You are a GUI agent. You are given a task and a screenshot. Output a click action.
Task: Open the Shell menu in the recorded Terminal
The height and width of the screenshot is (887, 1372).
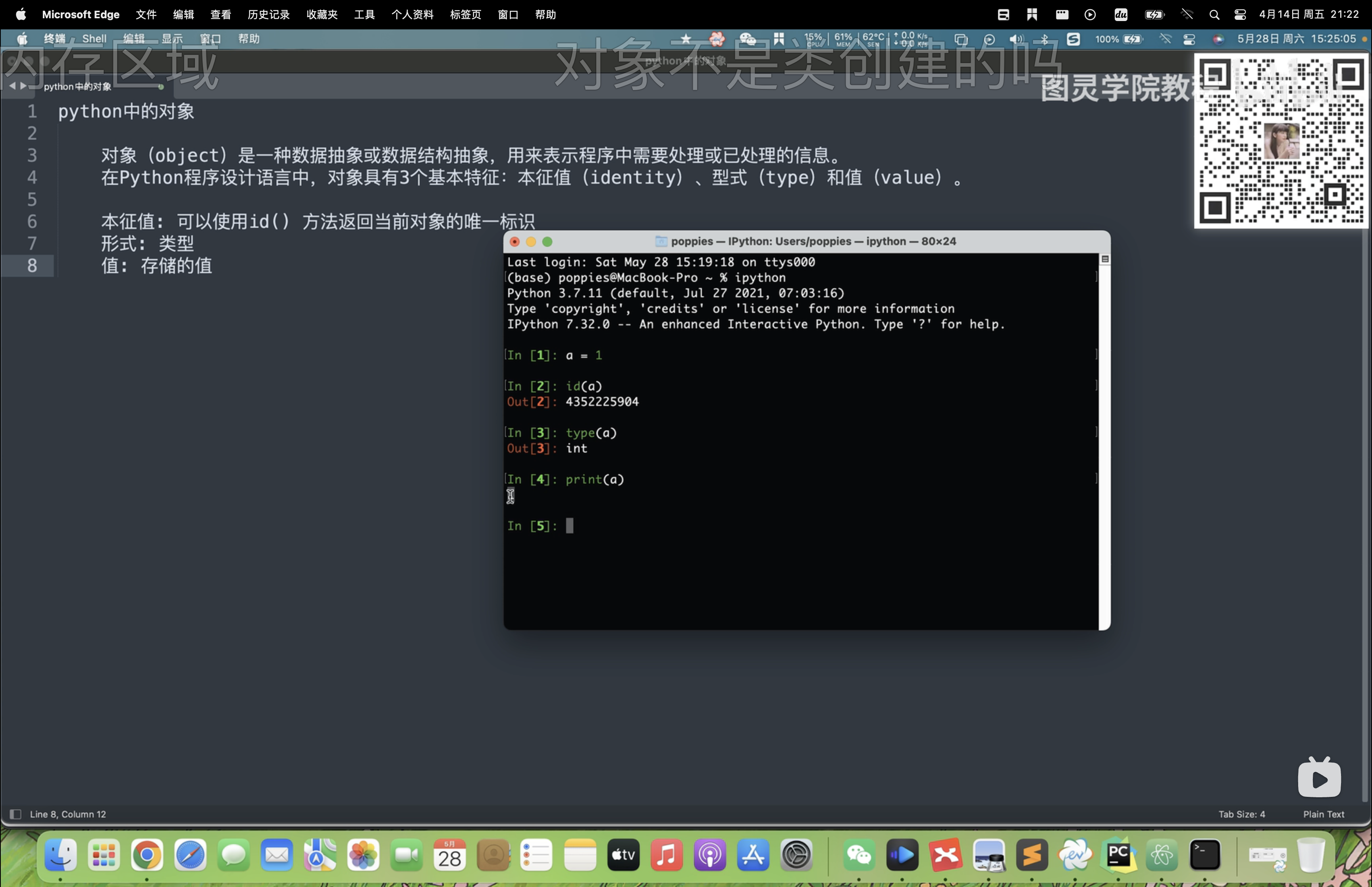tap(94, 39)
